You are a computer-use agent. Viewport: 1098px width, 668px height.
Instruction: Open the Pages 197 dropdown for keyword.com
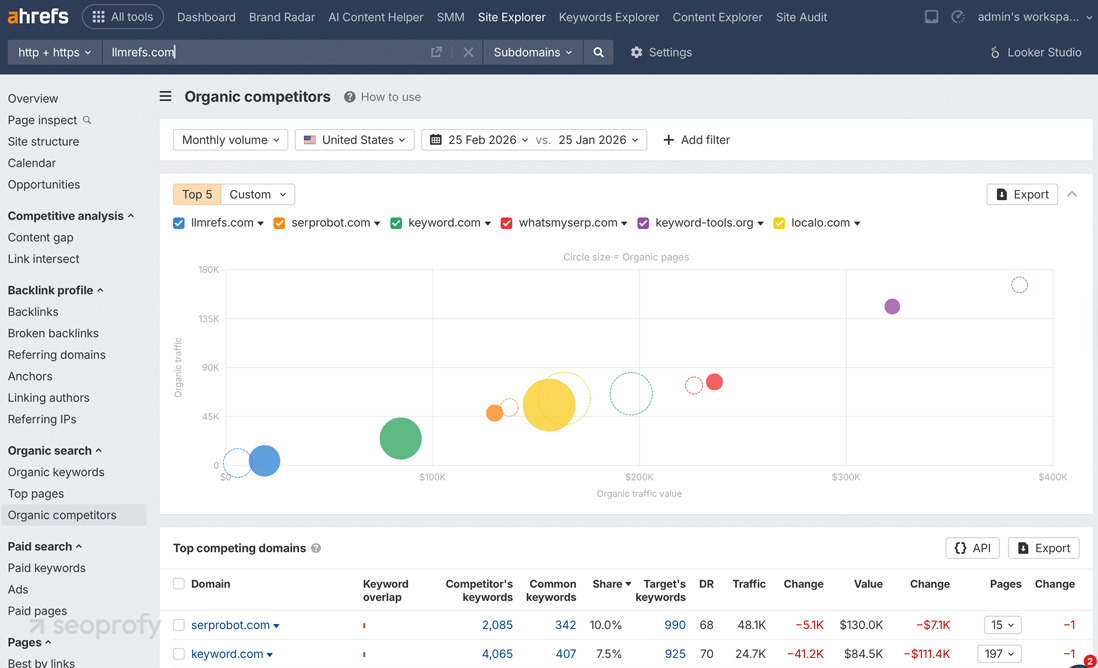[999, 653]
